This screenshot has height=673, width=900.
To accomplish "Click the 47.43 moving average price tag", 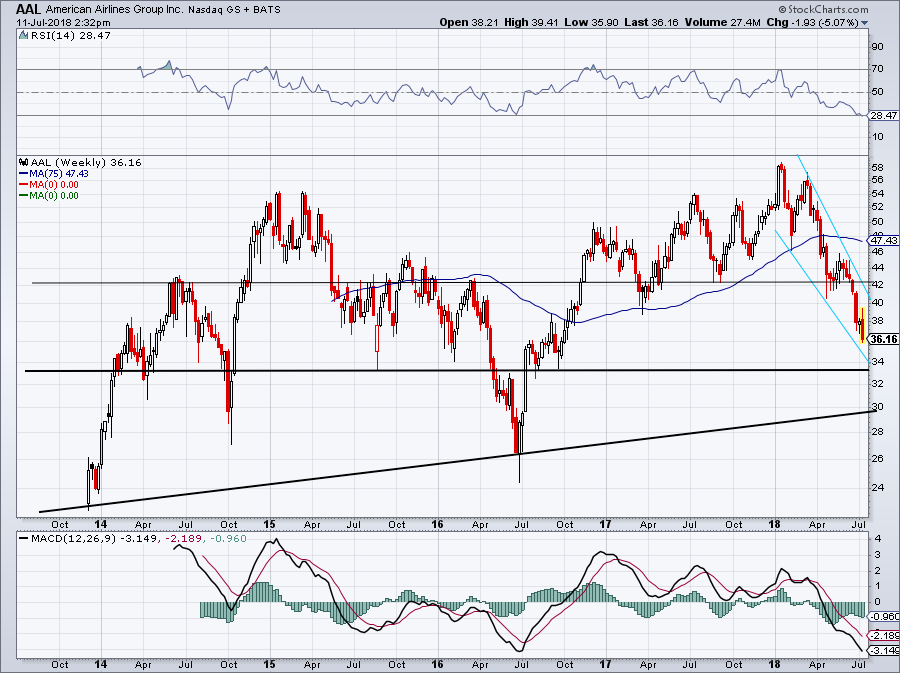I will pos(883,240).
